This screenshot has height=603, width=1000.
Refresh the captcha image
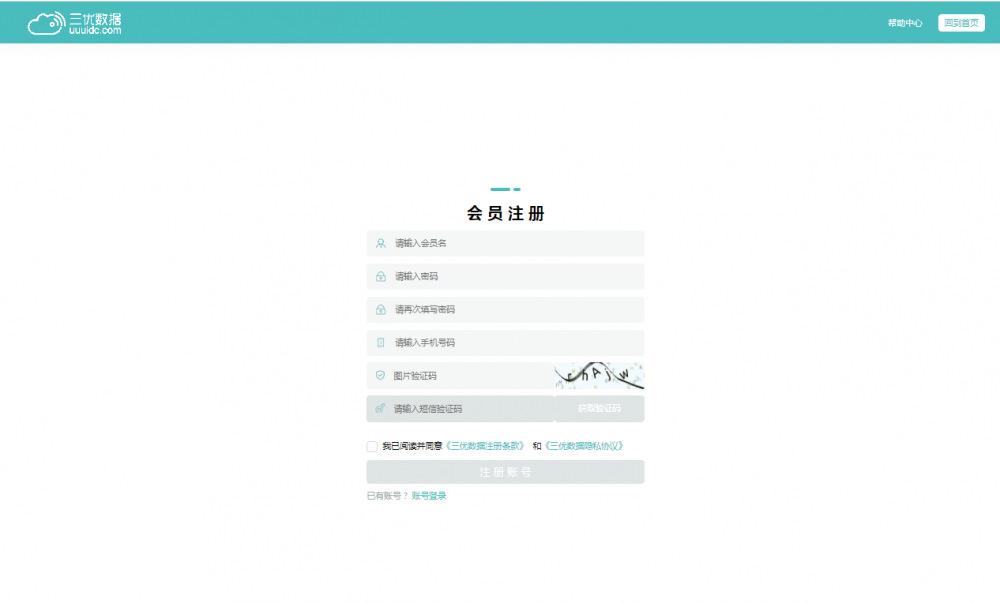click(599, 375)
